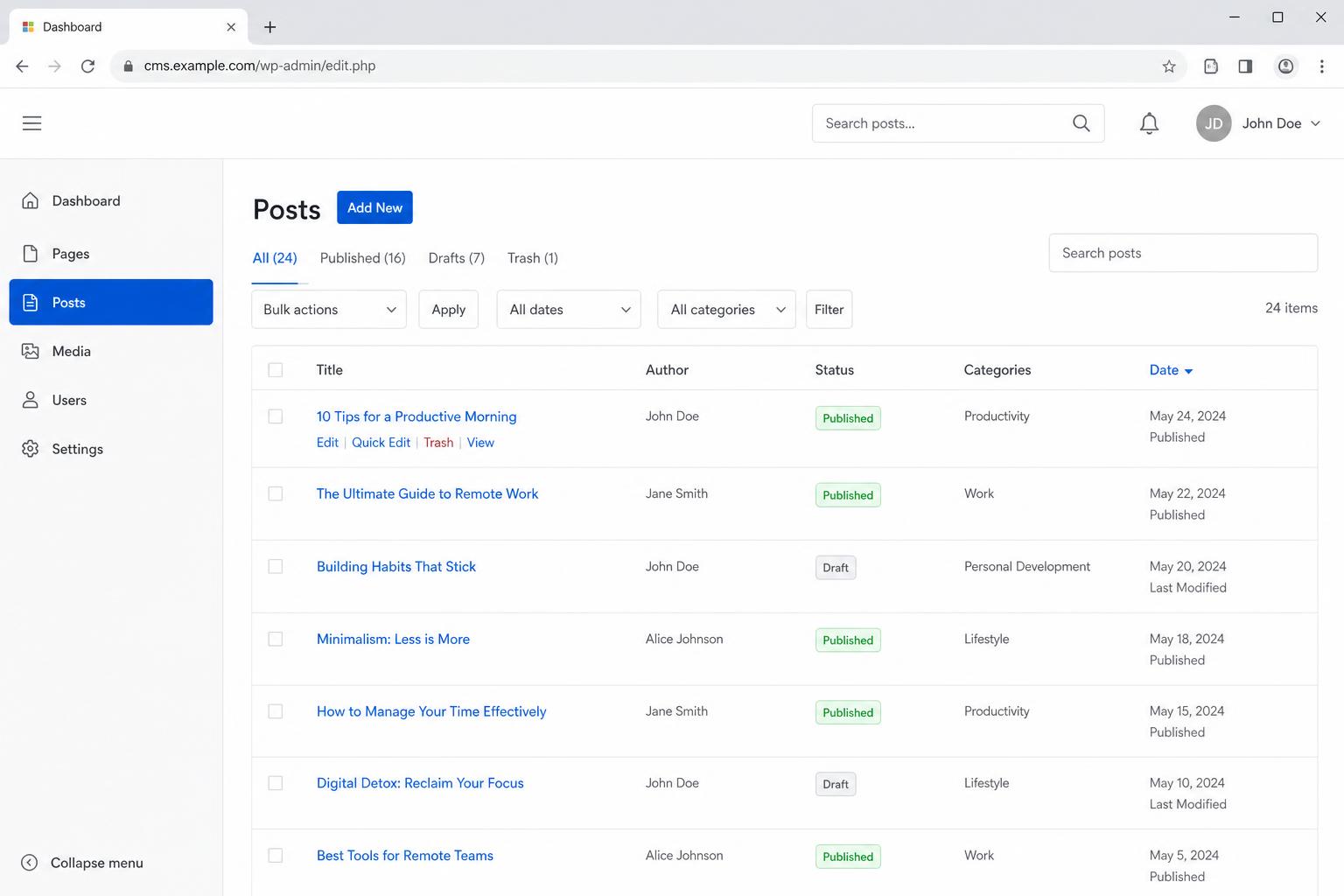Check the box for The Ultimate Guide to Remote Work
The image size is (1344, 896).
pyautogui.click(x=276, y=493)
